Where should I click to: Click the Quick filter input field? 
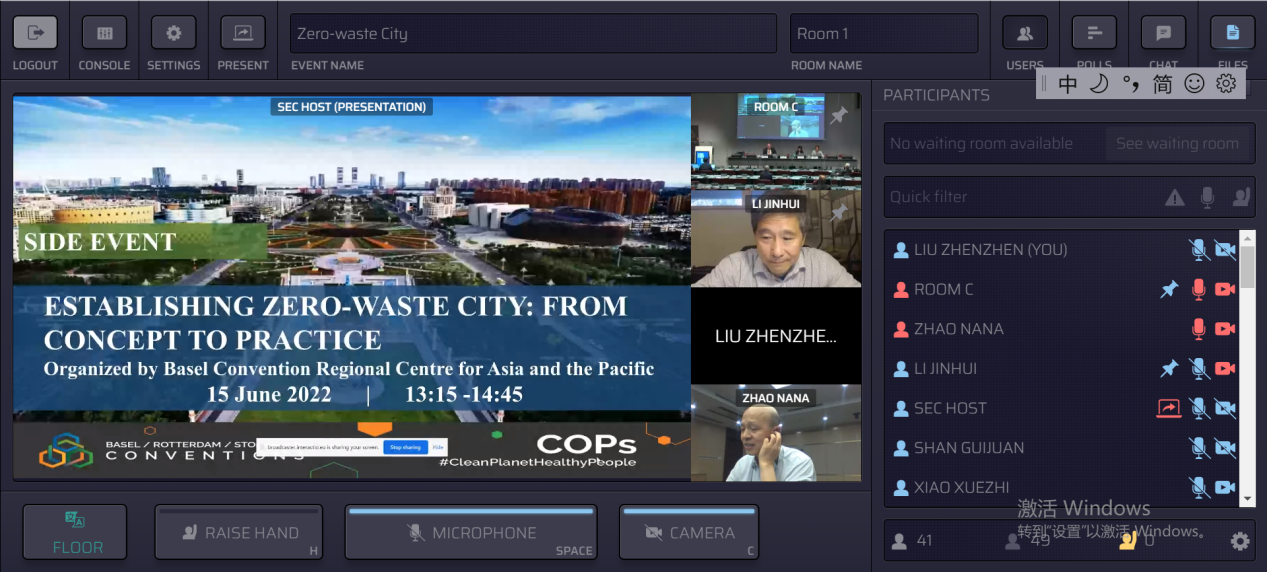[x=1020, y=197]
